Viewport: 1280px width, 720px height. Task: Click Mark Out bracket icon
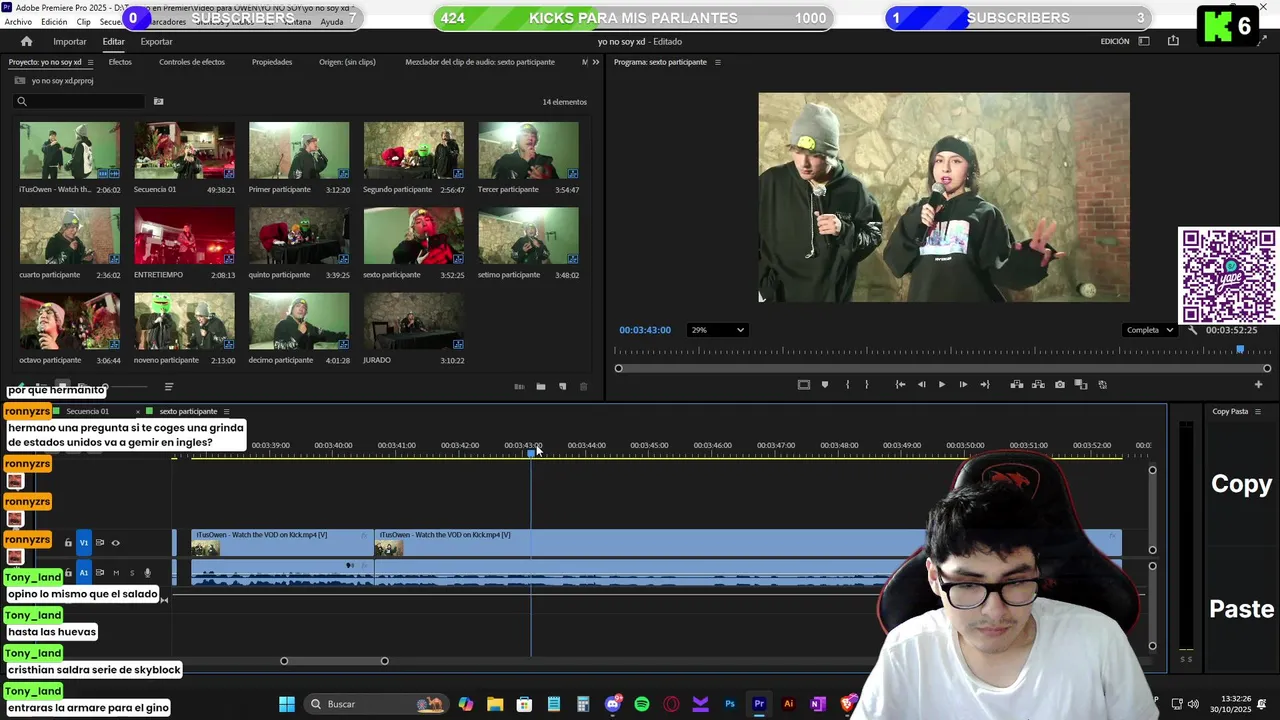(x=866, y=384)
